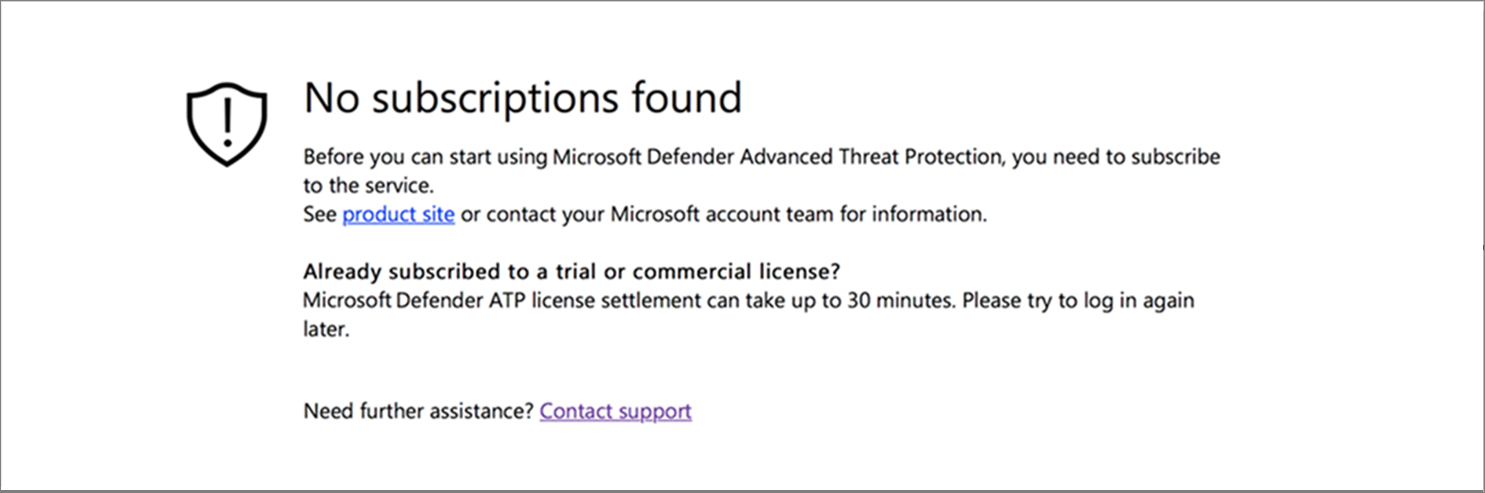Click the shield warning icon

(227, 123)
